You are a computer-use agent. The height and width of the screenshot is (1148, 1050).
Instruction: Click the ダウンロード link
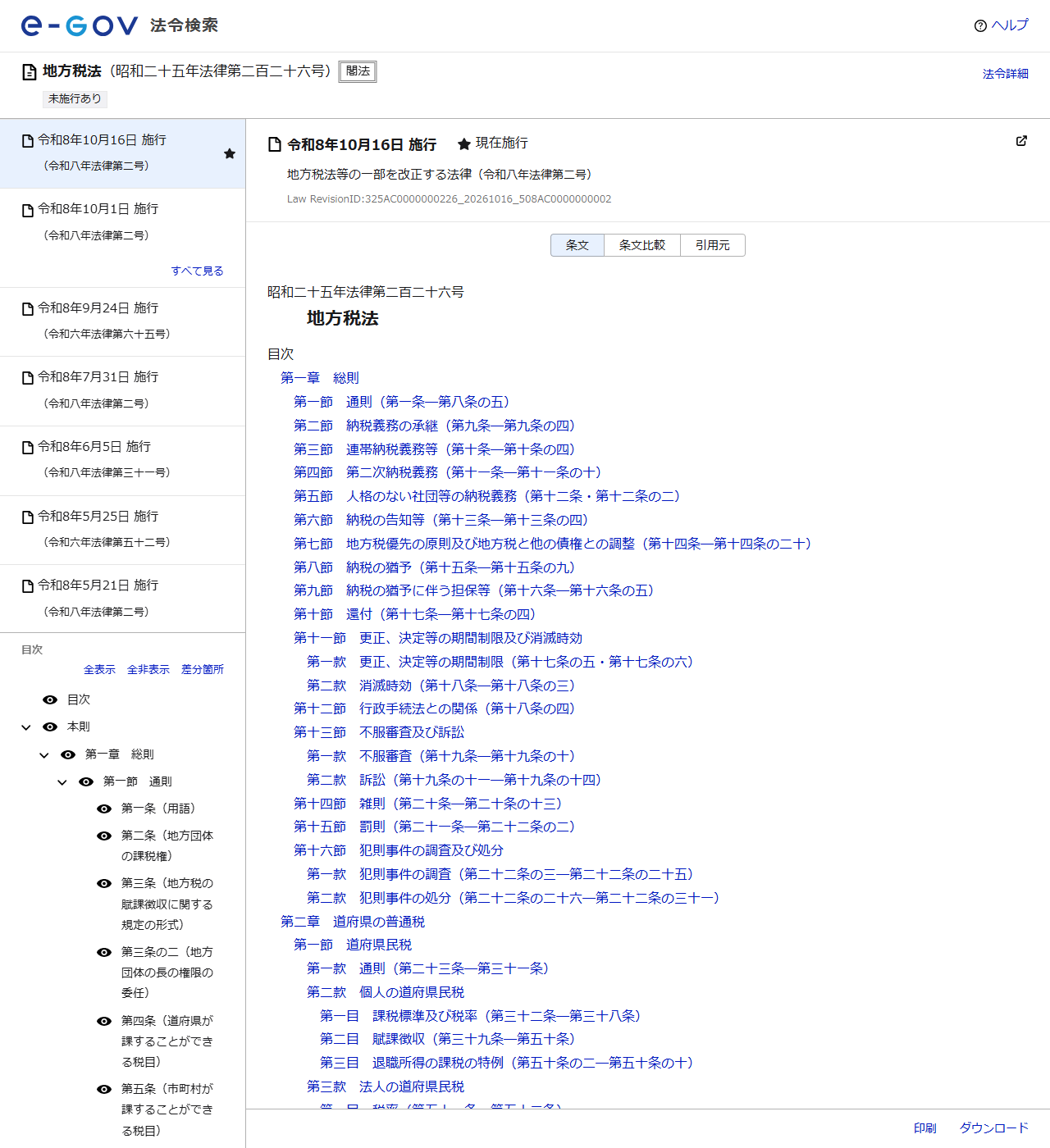point(994,1128)
